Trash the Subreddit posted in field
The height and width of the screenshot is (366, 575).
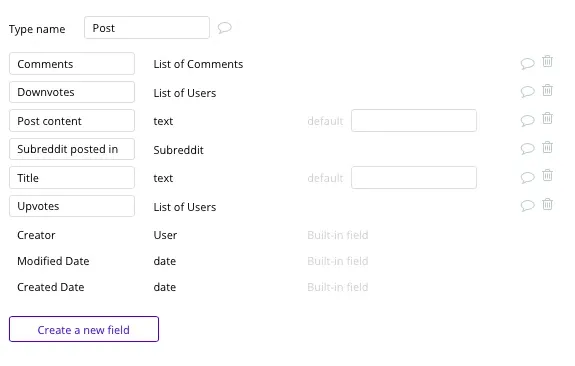(547, 147)
